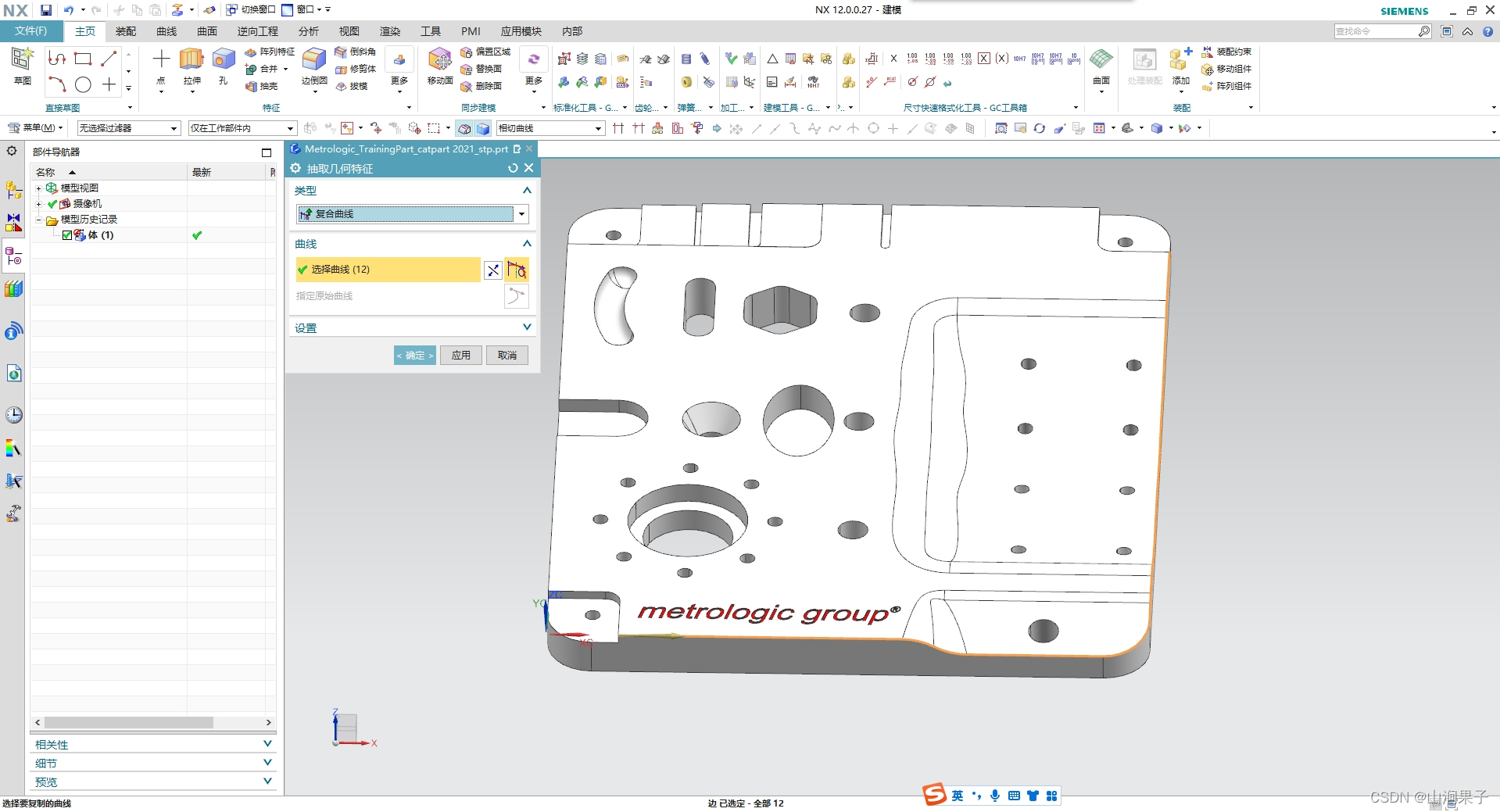Switch to the PMI ribbon tab

tap(471, 31)
